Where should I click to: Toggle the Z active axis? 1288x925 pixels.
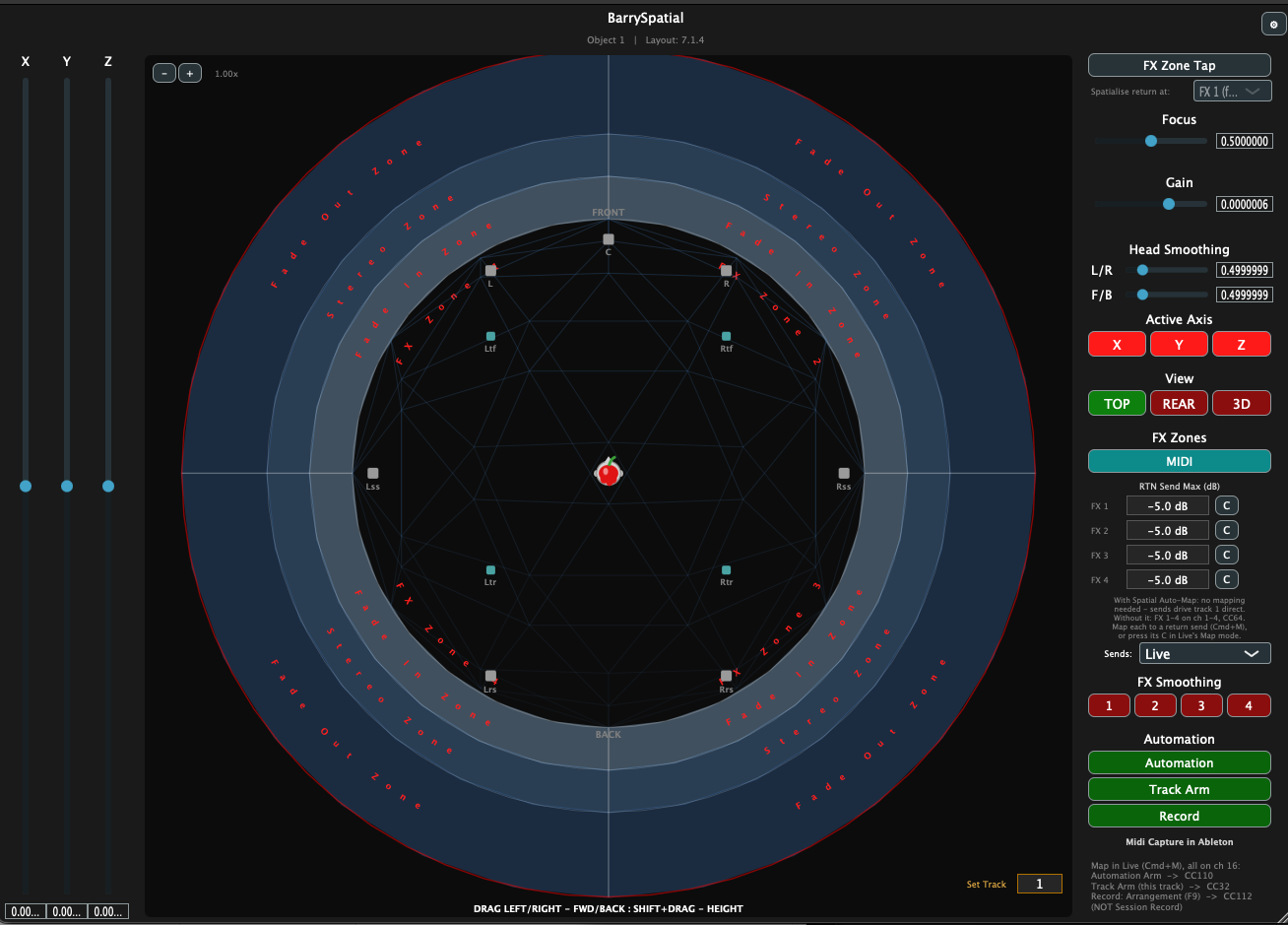[x=1242, y=345]
